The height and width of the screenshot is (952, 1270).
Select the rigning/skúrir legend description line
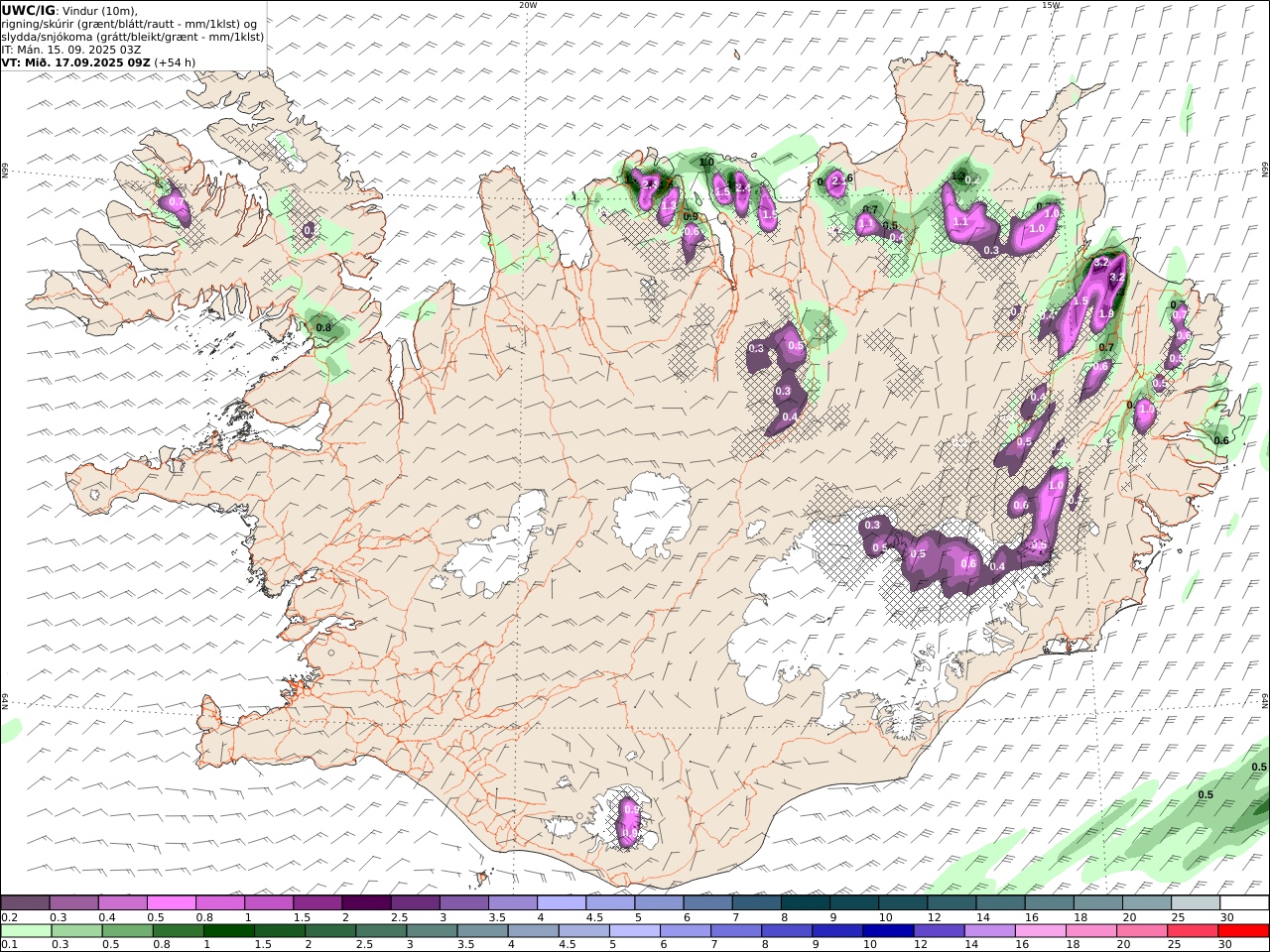[130, 23]
